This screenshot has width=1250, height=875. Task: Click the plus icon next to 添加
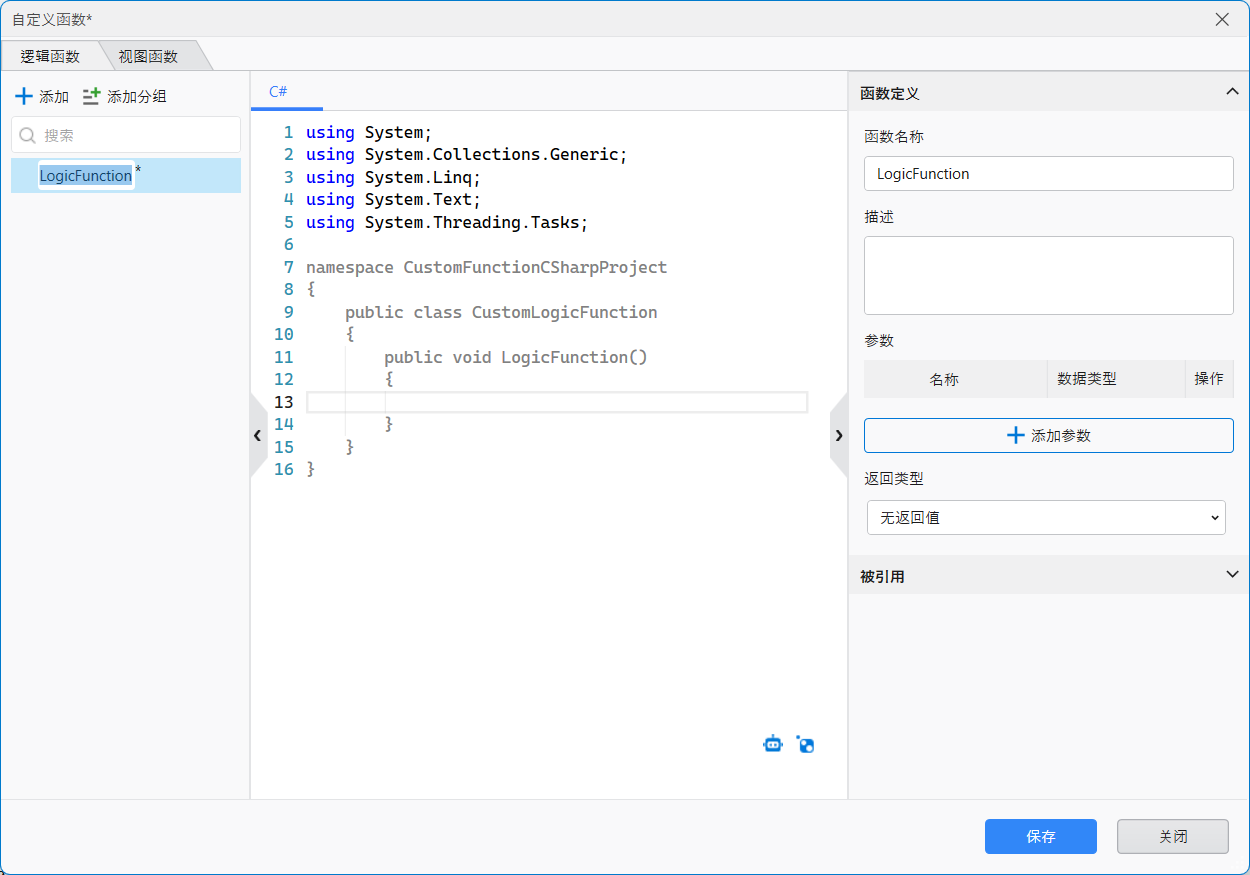[24, 97]
